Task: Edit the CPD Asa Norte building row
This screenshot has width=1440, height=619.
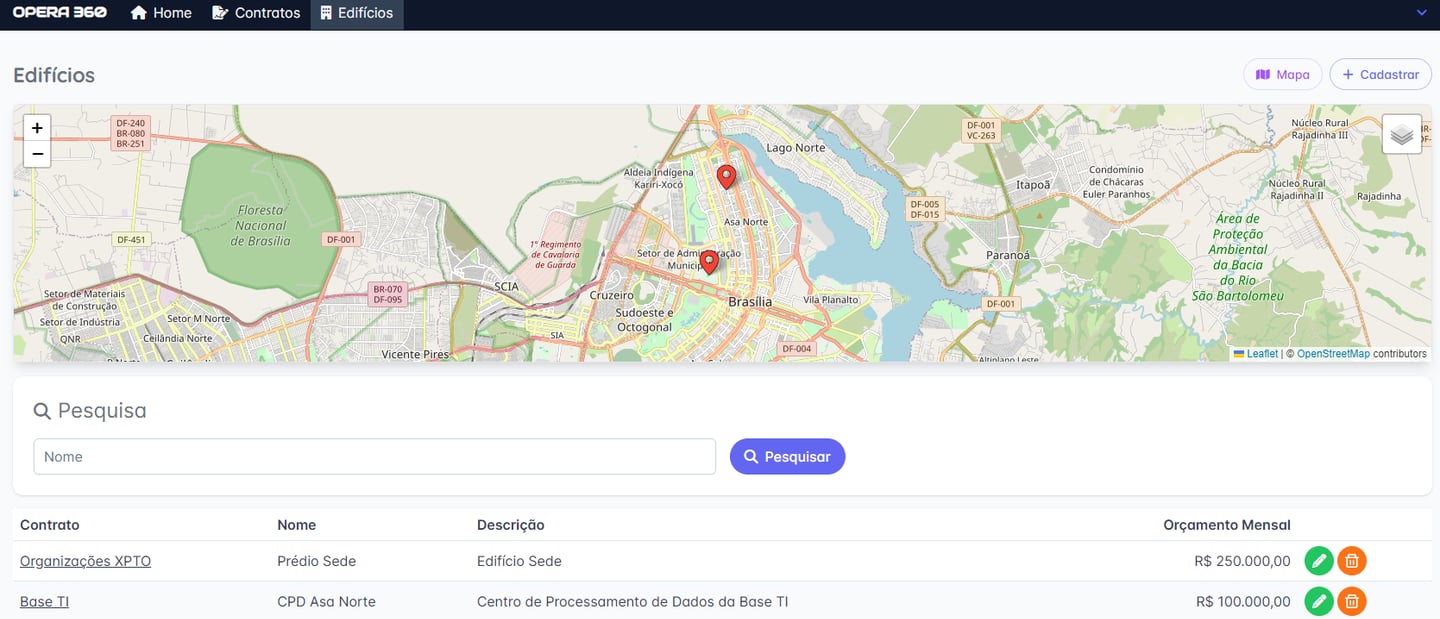Action: (x=1319, y=601)
